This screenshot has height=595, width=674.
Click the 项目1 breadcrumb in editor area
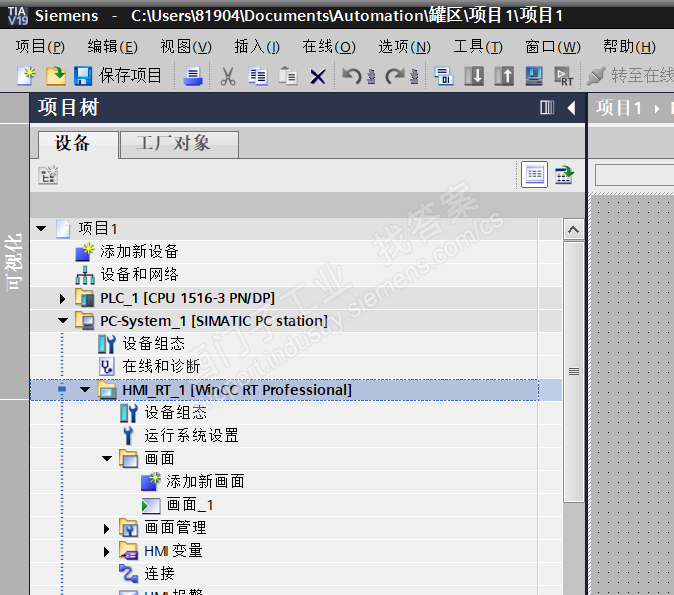[x=618, y=108]
